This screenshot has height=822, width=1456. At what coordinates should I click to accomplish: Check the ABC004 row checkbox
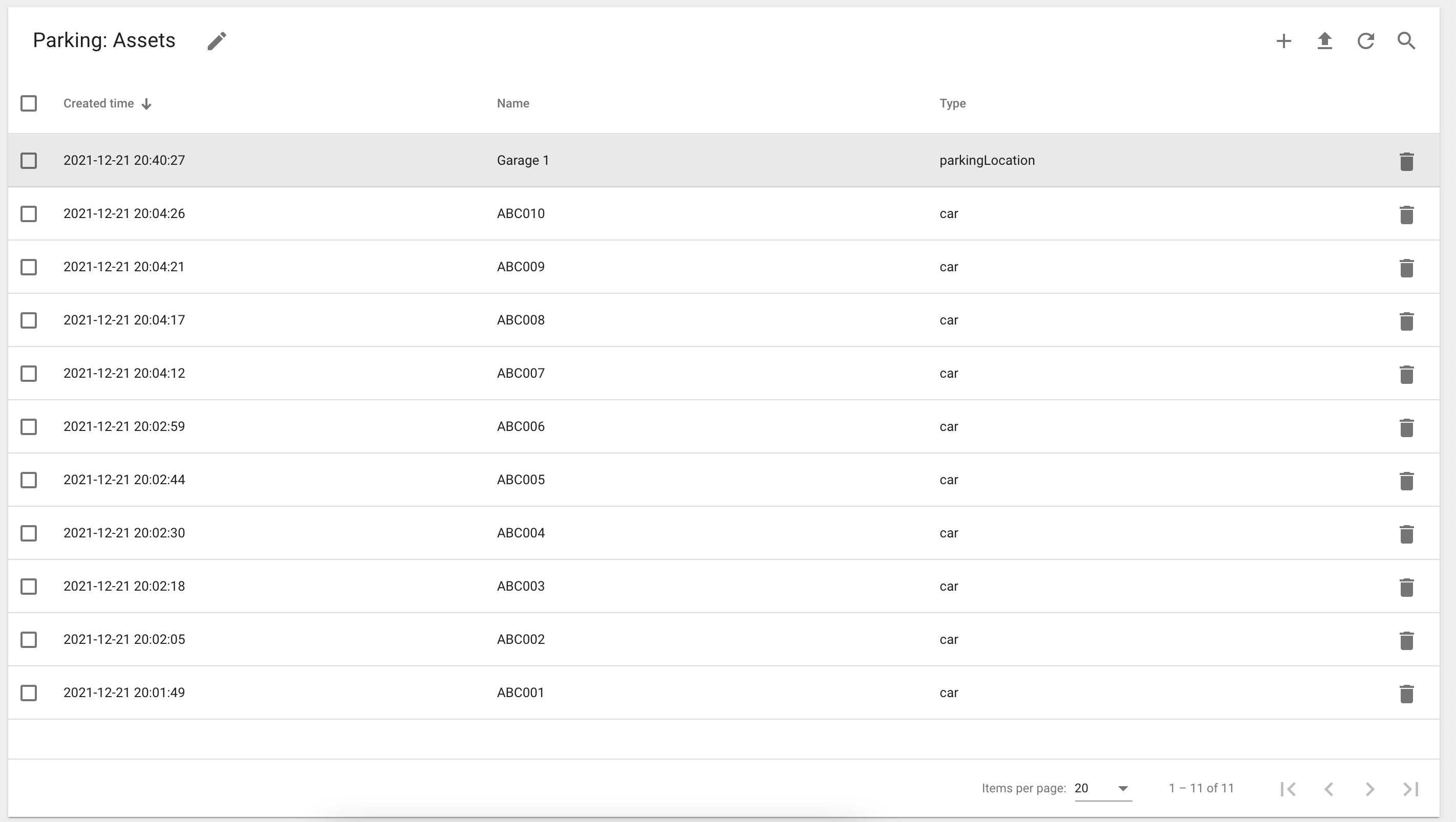(29, 533)
